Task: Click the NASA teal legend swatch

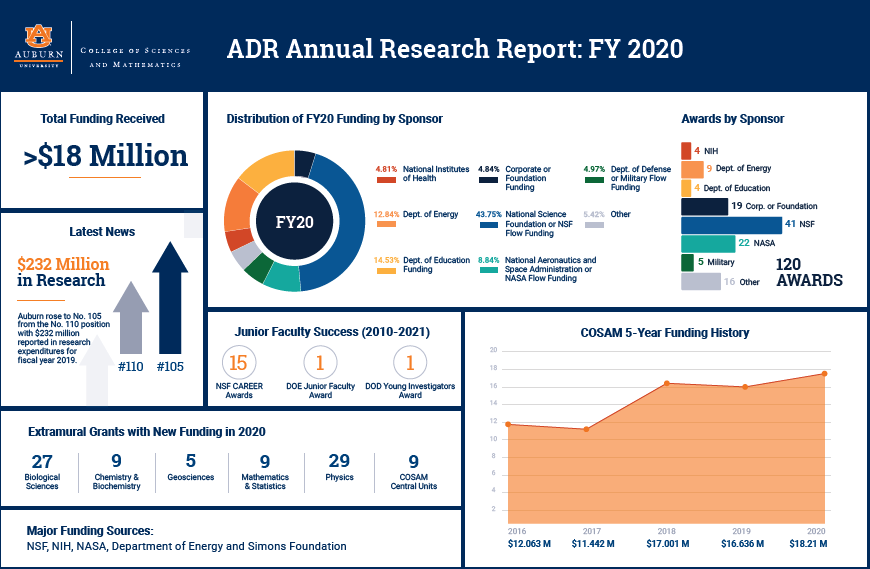Action: pyautogui.click(x=489, y=270)
